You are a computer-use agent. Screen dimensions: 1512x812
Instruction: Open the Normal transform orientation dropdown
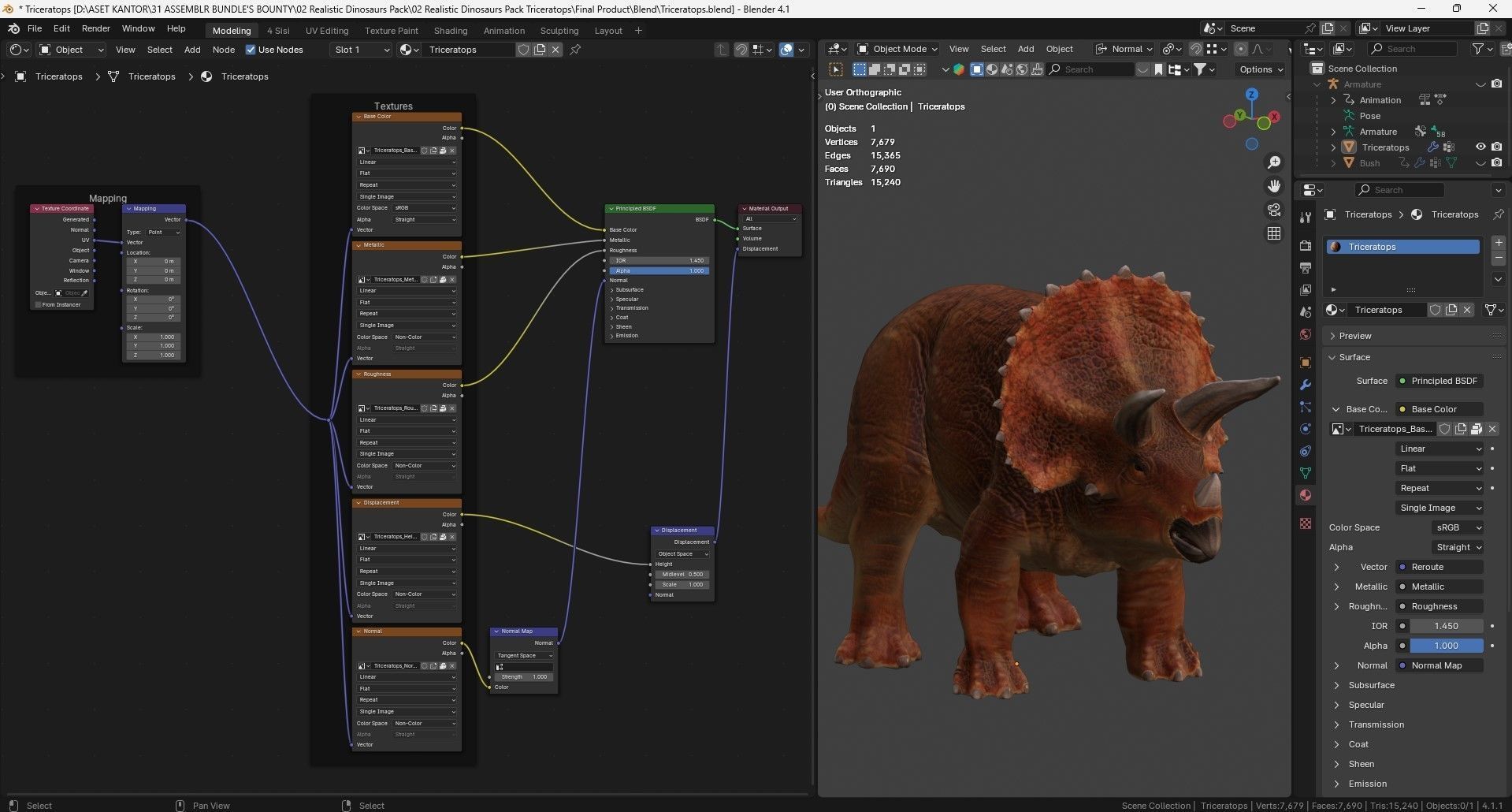1124,49
